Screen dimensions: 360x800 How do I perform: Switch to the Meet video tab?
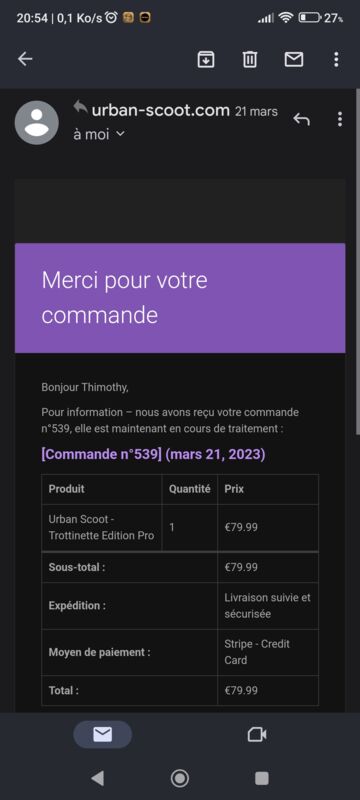tap(257, 734)
